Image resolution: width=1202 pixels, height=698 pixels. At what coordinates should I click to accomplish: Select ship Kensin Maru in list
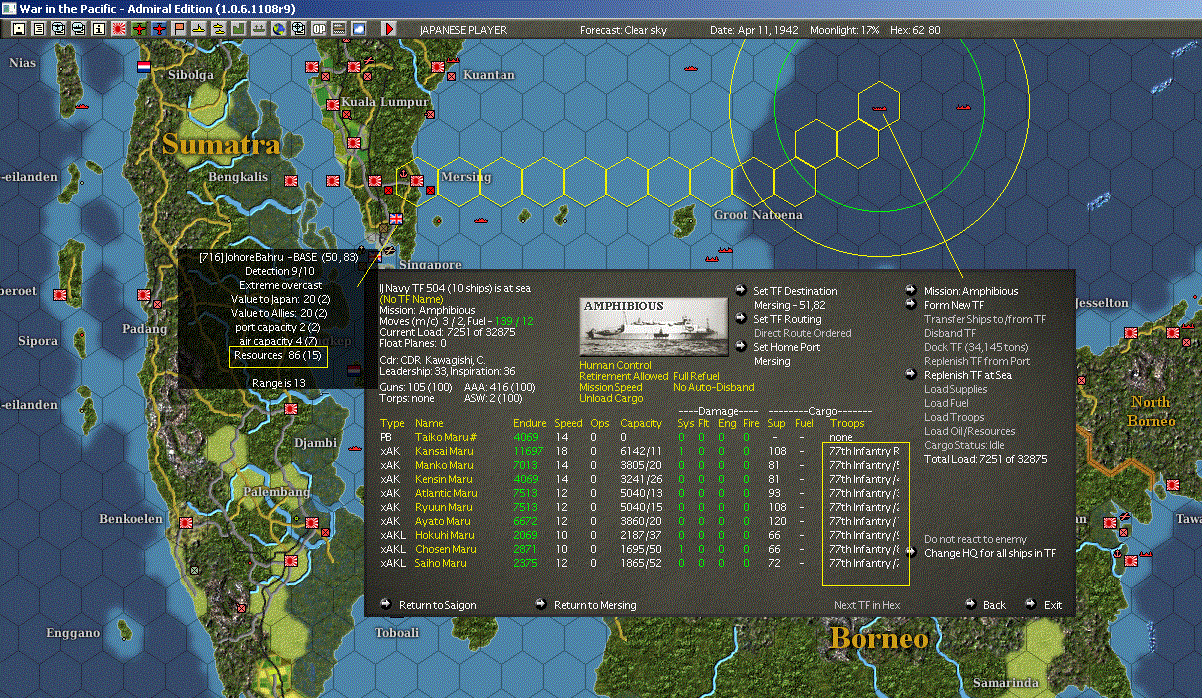[x=444, y=479]
